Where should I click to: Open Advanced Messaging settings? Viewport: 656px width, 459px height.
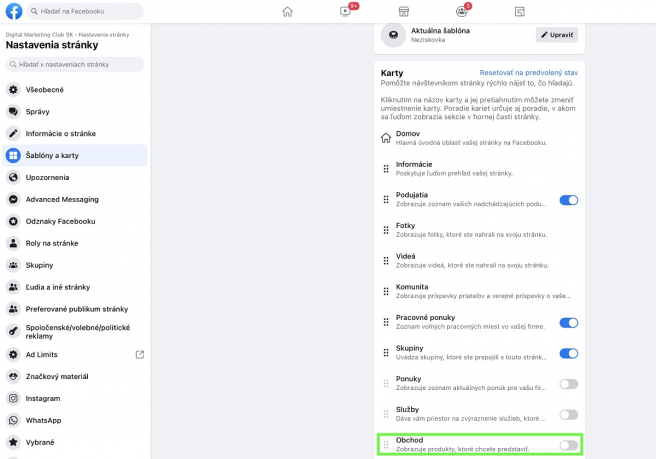tap(75, 199)
